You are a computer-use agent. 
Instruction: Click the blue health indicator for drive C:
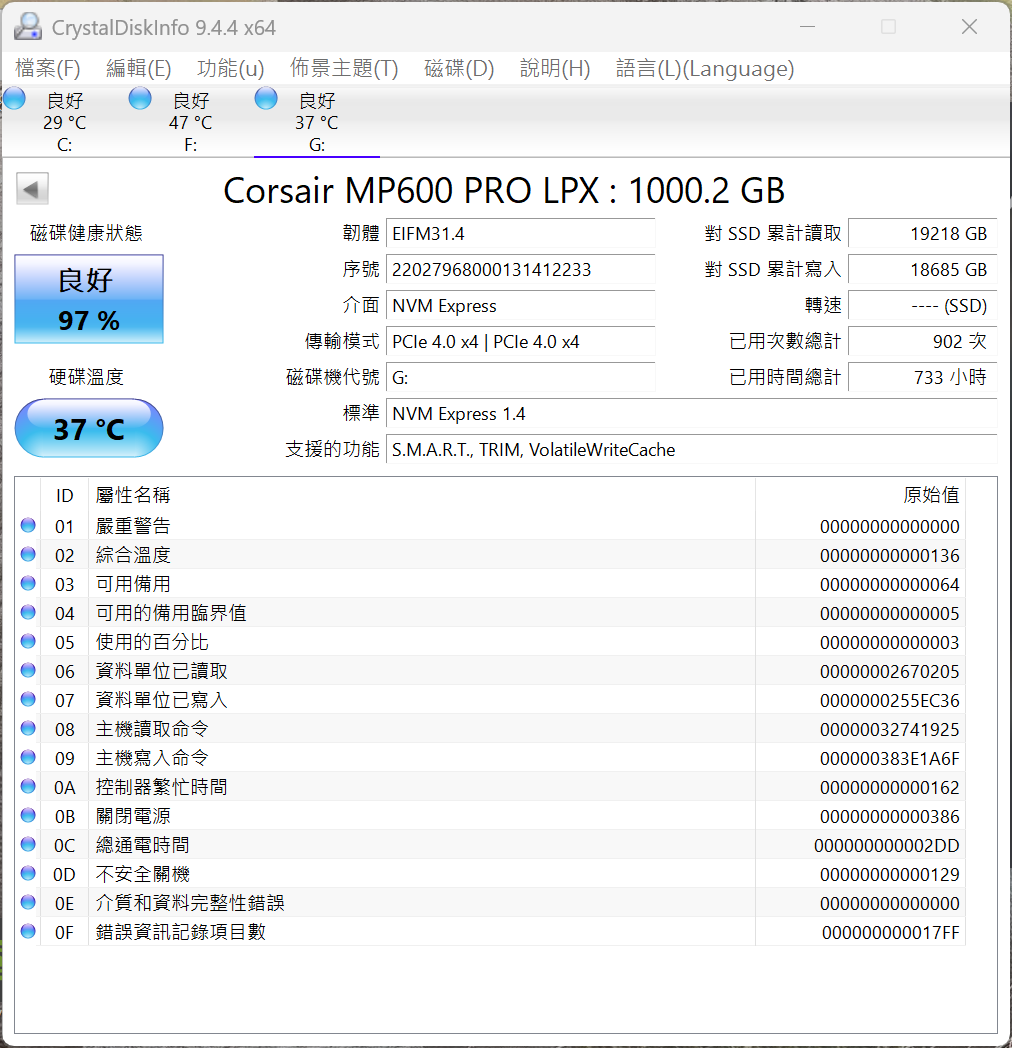(14, 98)
